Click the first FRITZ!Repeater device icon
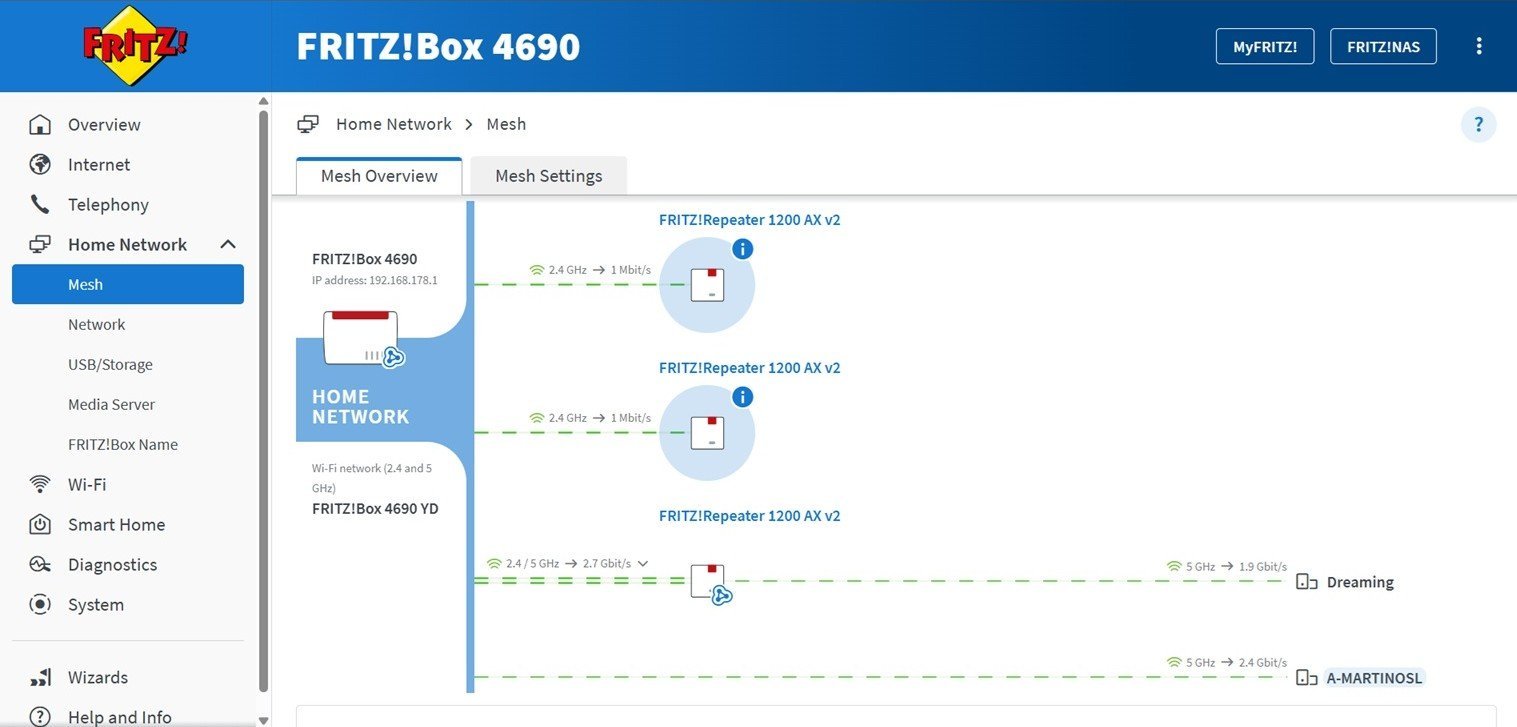Viewport: 1517px width, 727px height. [x=707, y=285]
